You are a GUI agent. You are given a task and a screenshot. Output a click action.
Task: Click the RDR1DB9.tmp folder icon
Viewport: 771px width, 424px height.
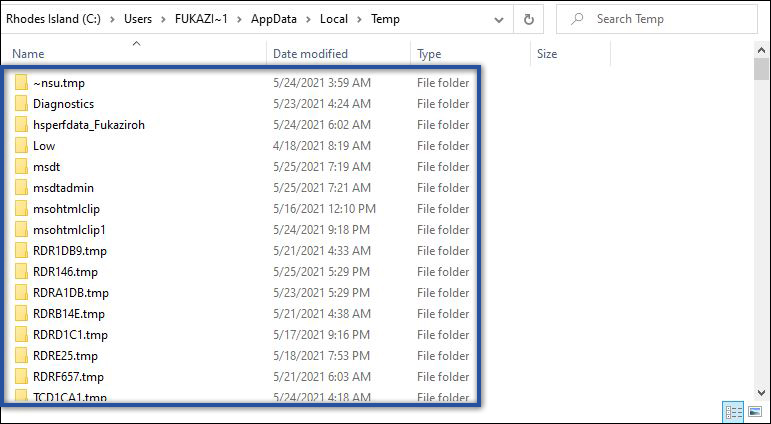21,251
